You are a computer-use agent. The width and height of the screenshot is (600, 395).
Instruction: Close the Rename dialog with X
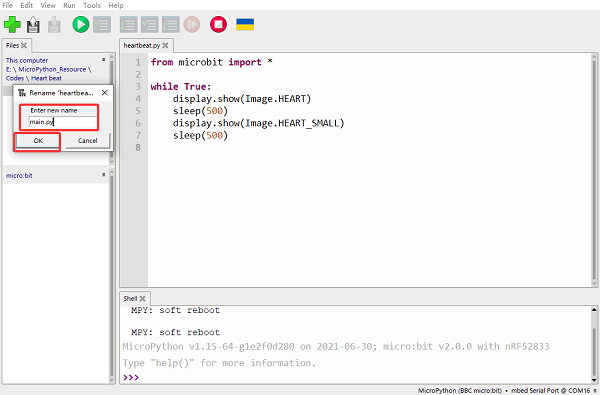click(104, 93)
